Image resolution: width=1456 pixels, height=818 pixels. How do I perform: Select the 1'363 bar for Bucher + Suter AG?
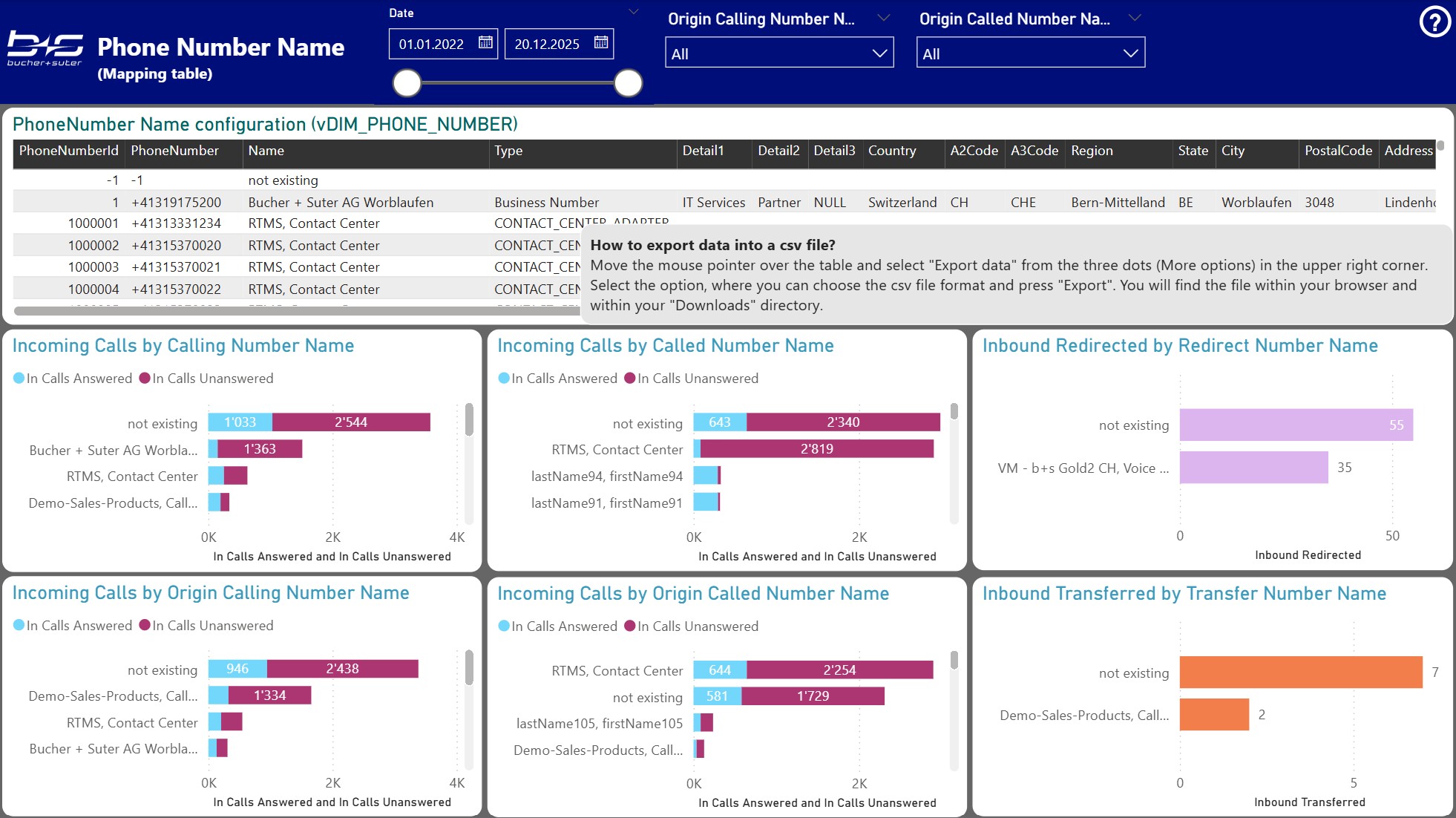point(260,449)
